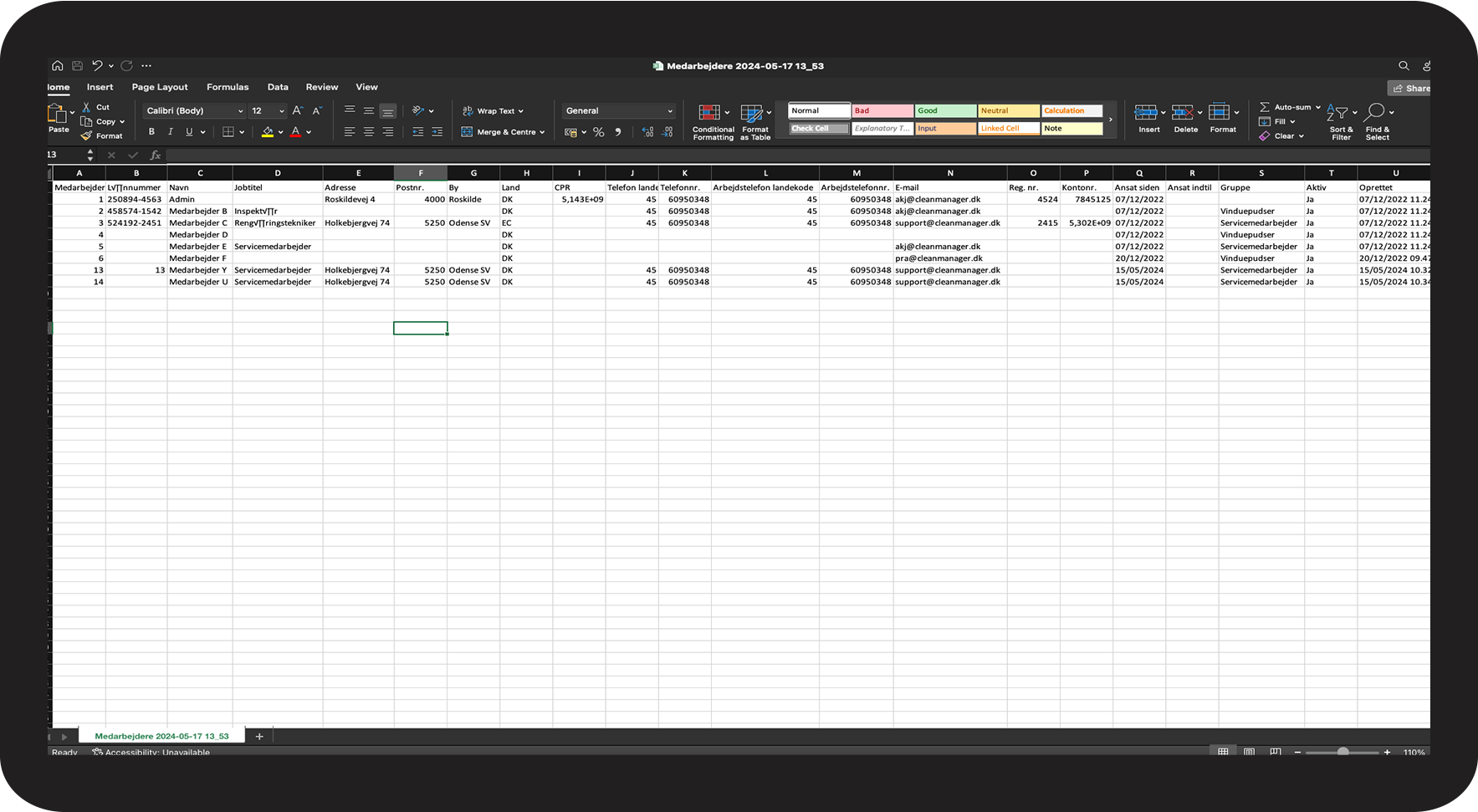Click the Format as Table icon
Viewport: 1478px width, 812px height.
click(751, 114)
